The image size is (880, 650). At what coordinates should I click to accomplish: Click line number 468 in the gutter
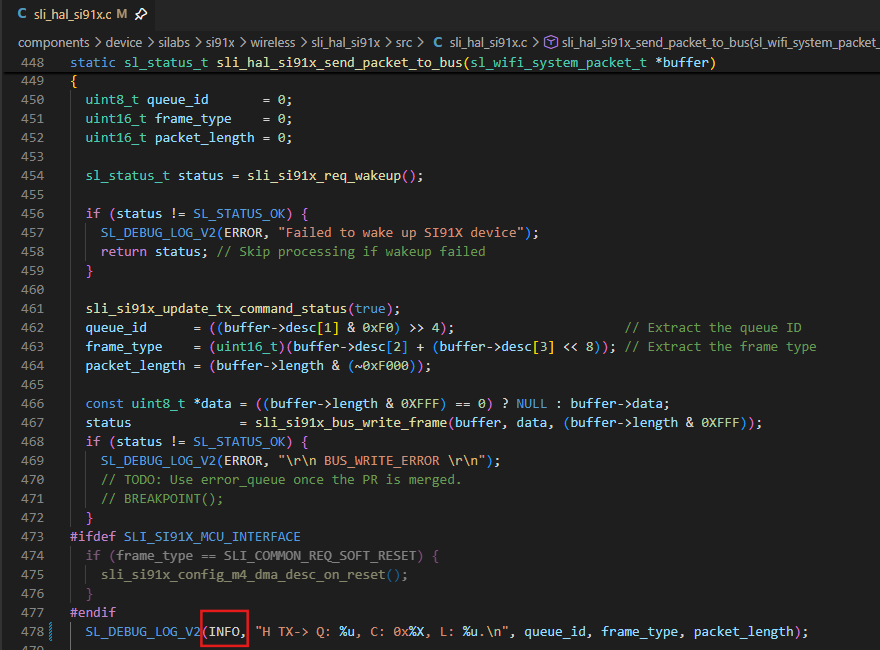[32, 441]
